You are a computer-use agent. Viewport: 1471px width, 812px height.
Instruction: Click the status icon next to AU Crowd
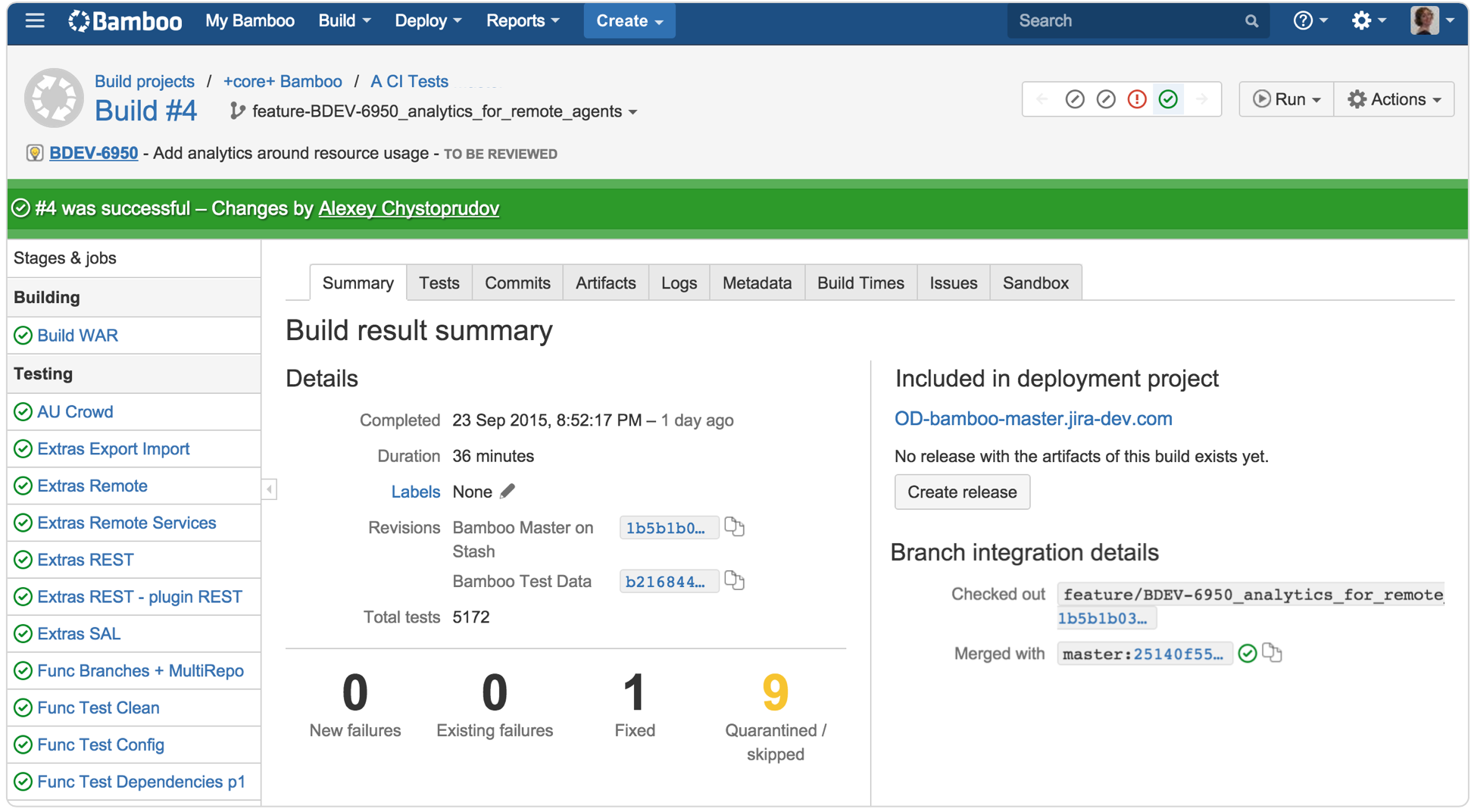click(x=23, y=412)
